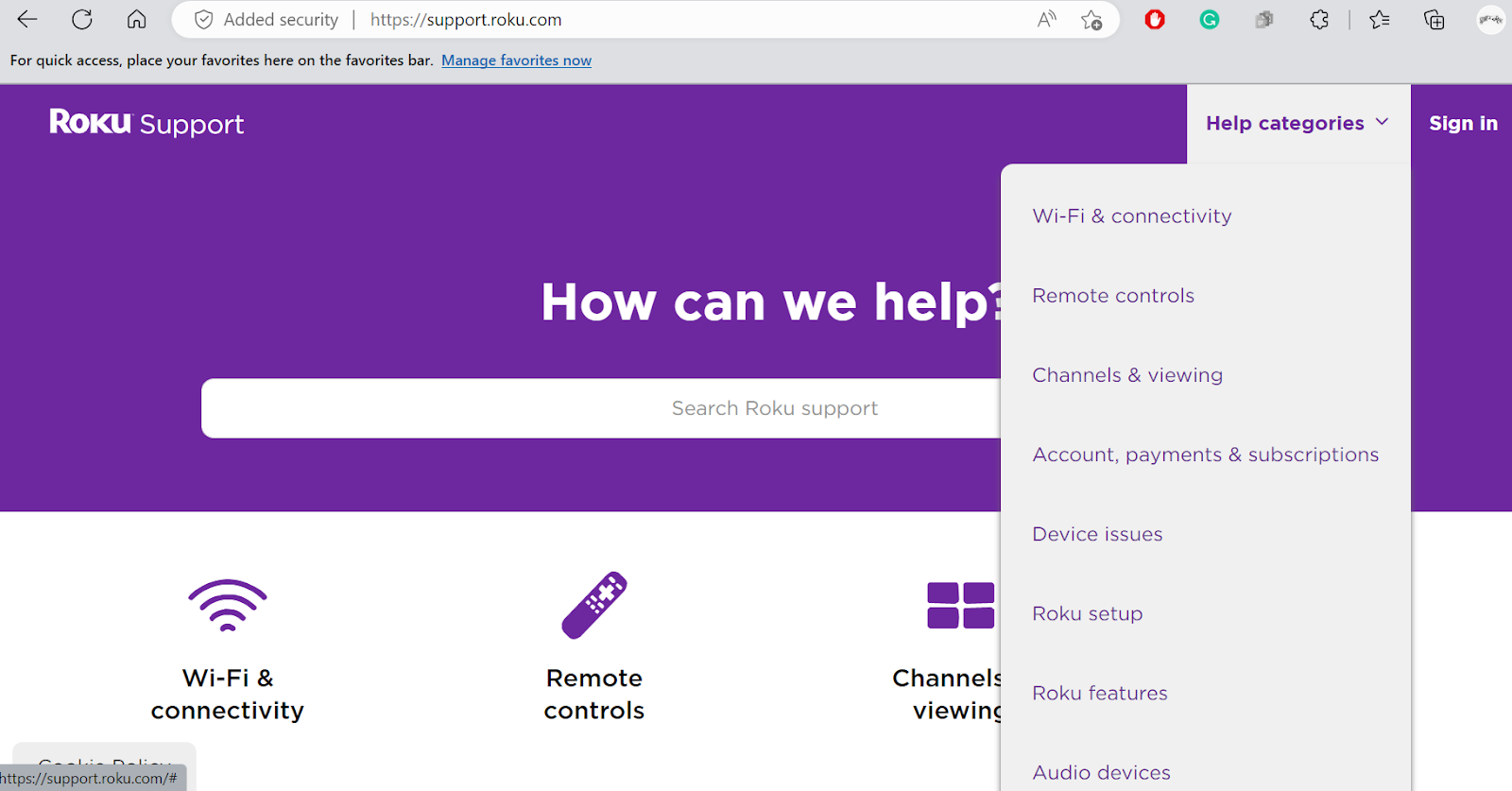Open the Read aloud feature
The image size is (1512, 791).
coord(1046,19)
